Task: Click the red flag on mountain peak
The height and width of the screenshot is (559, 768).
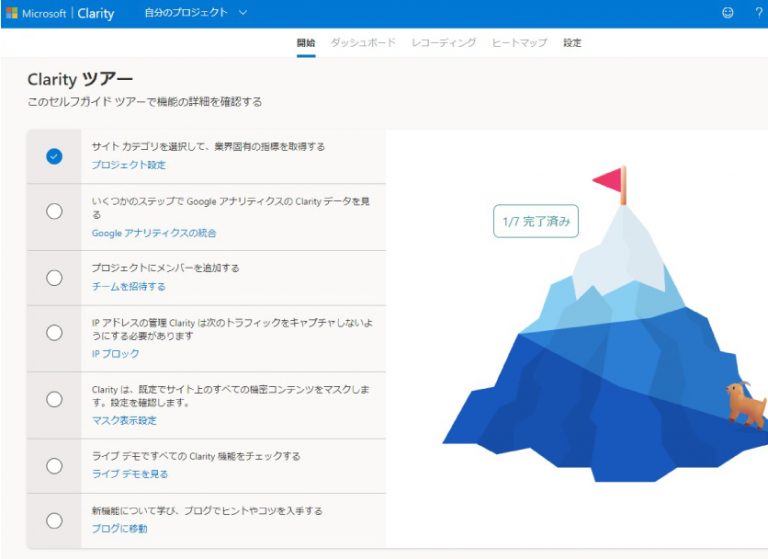Action: [x=609, y=185]
